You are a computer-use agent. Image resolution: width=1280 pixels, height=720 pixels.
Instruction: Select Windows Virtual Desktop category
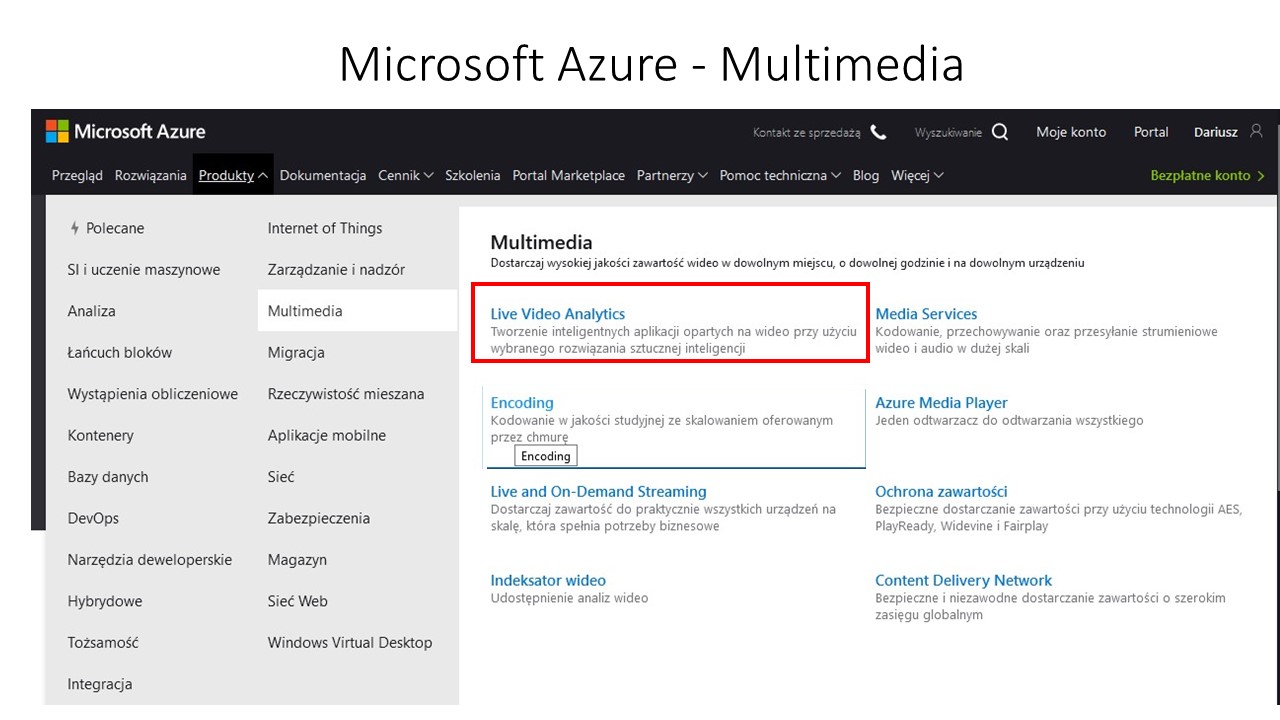point(350,643)
